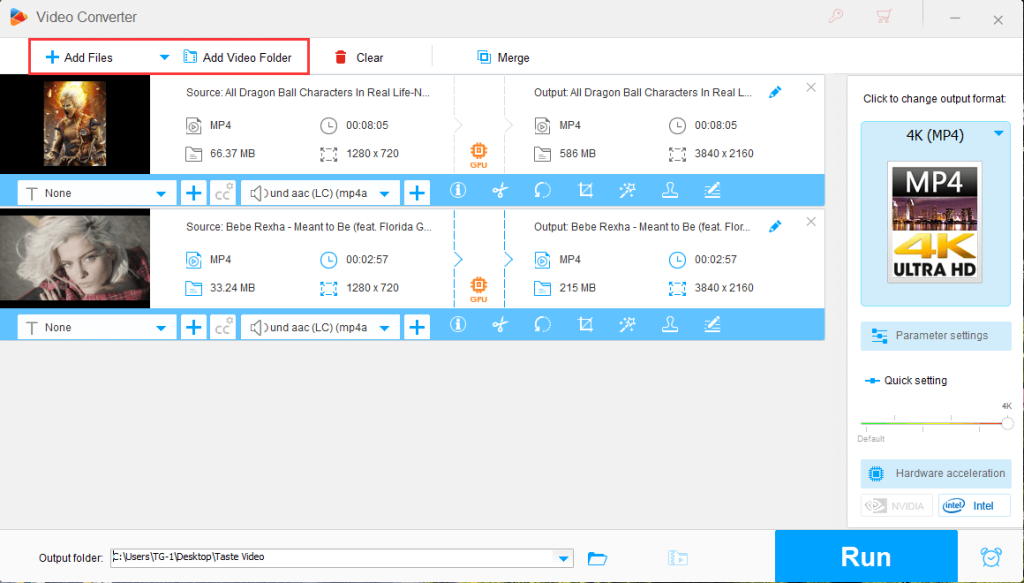Open subtitle edit tool for Dragon Ball video
The width and height of the screenshot is (1024, 583).
(x=712, y=191)
